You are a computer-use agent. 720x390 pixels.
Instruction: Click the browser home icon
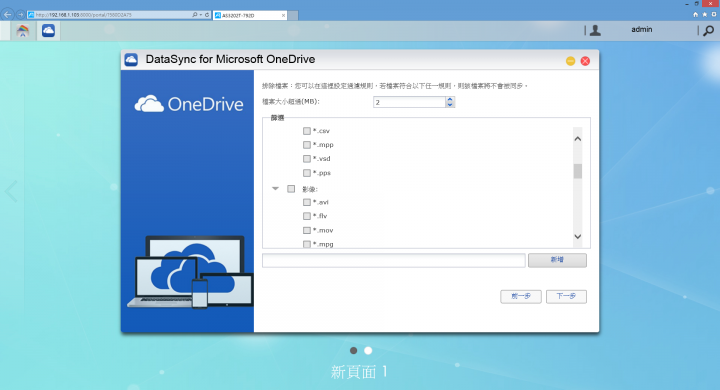pyautogui.click(x=695, y=15)
